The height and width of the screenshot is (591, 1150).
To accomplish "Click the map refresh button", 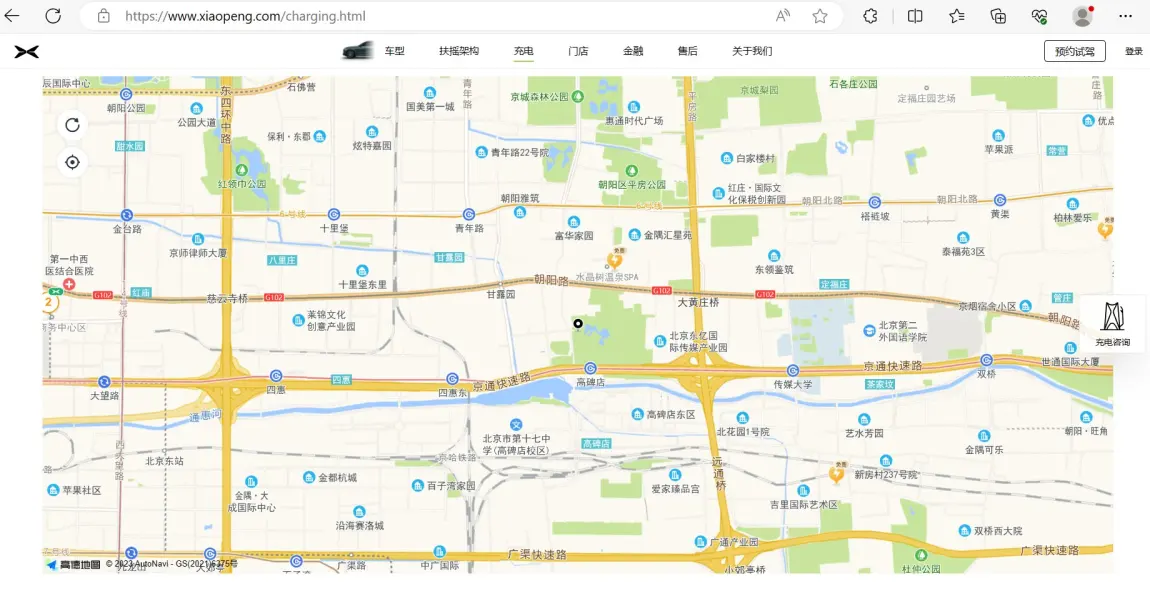I will click(72, 125).
